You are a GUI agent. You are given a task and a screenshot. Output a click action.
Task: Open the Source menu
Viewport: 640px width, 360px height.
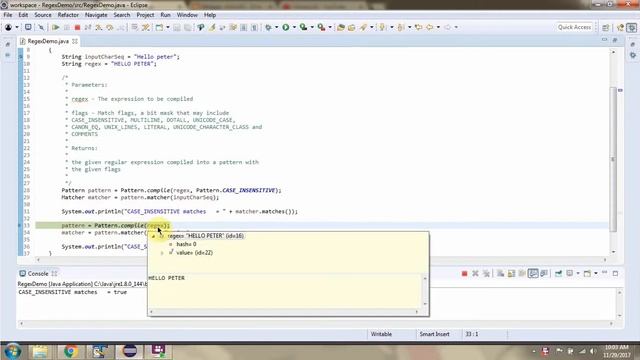click(43, 15)
